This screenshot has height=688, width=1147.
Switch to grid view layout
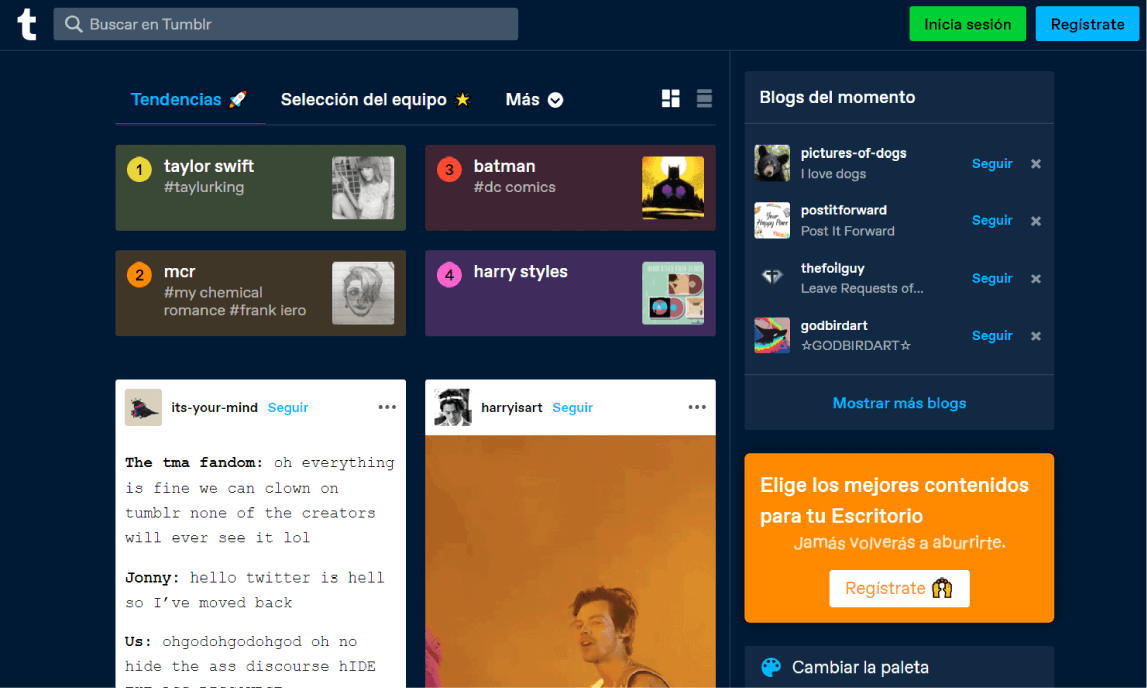(670, 99)
